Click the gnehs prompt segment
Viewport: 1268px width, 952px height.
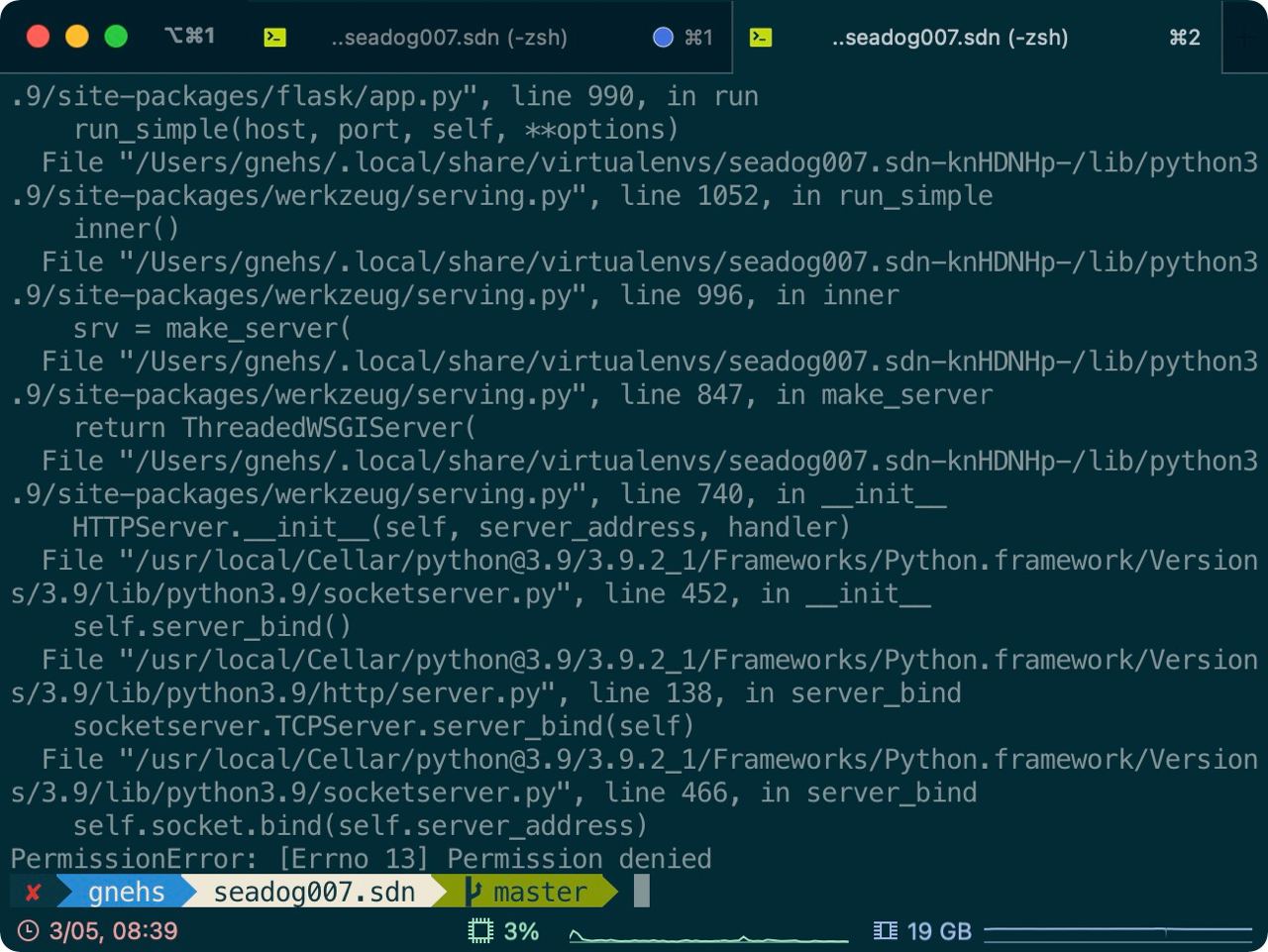coord(127,892)
